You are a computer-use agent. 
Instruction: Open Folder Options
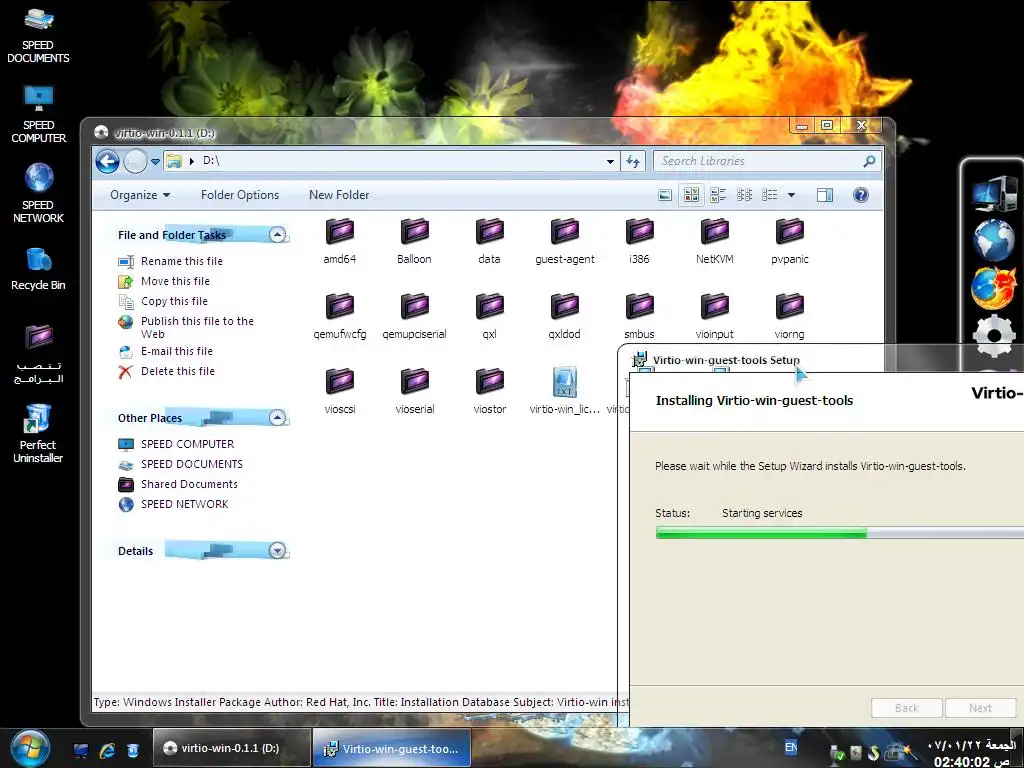coord(240,195)
